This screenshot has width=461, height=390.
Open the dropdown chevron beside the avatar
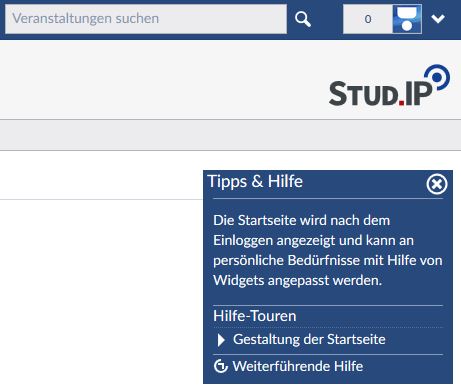pyautogui.click(x=438, y=19)
